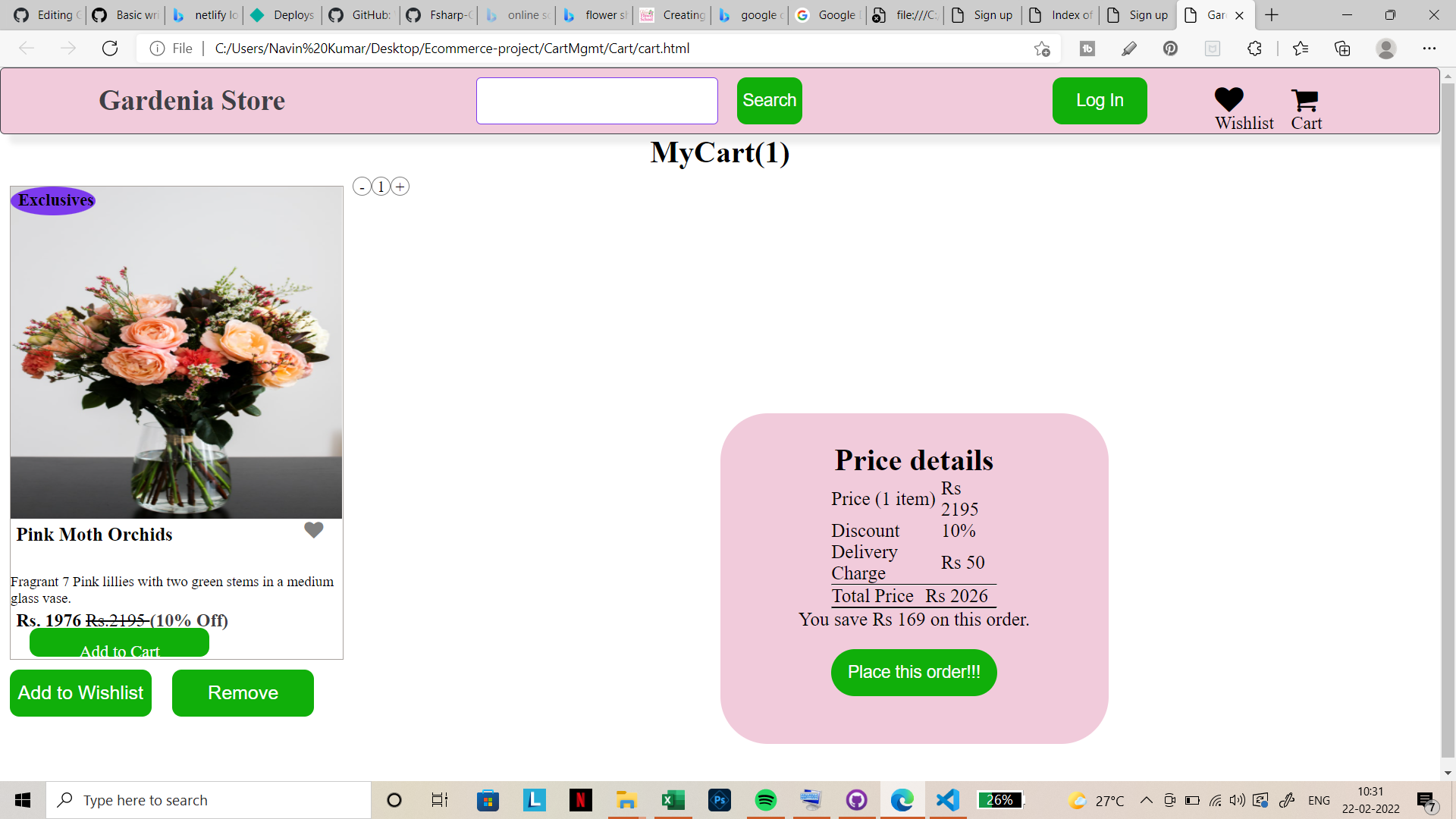Open the Cart icon in header

click(1305, 99)
